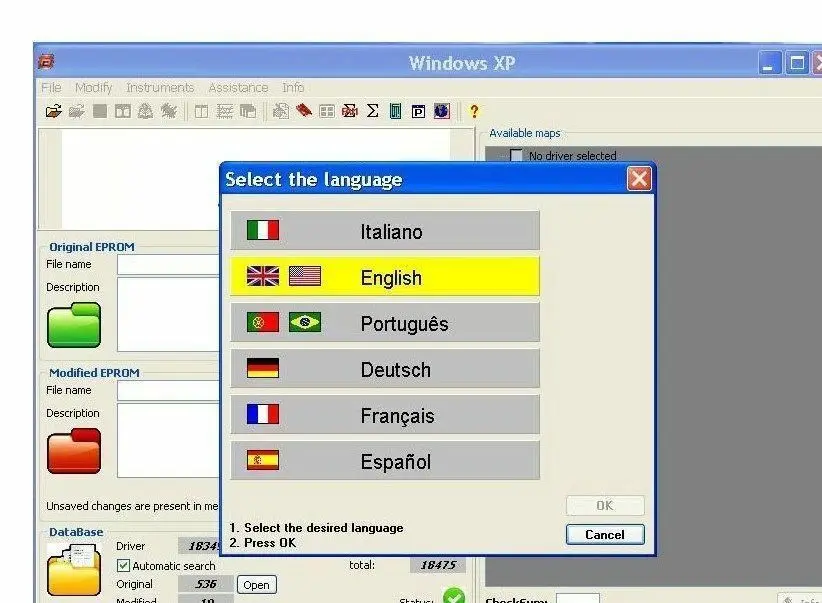The width and height of the screenshot is (822, 603).
Task: Tick the No driver selected checkbox
Action: [x=516, y=156]
